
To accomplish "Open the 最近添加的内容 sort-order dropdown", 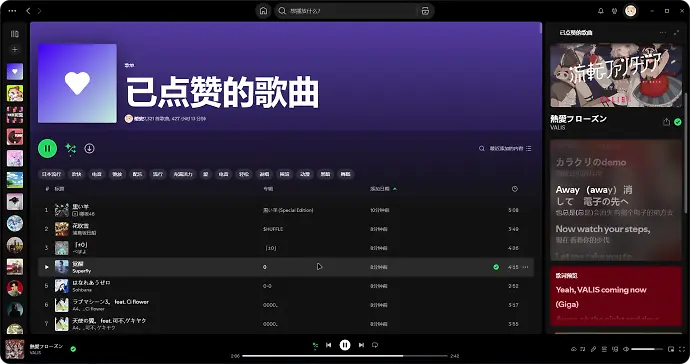I will coord(510,148).
